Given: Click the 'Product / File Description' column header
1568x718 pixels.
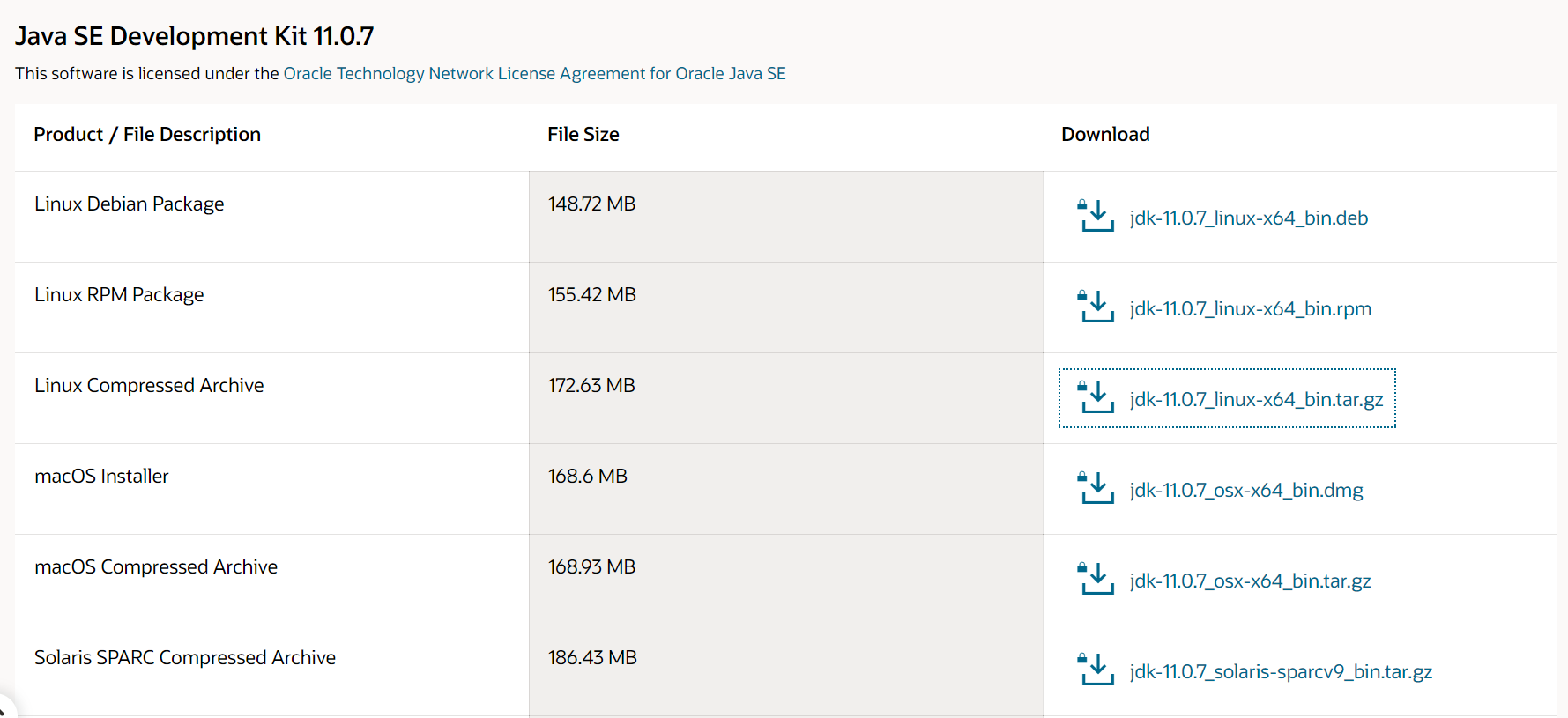Looking at the screenshot, I should pyautogui.click(x=147, y=134).
